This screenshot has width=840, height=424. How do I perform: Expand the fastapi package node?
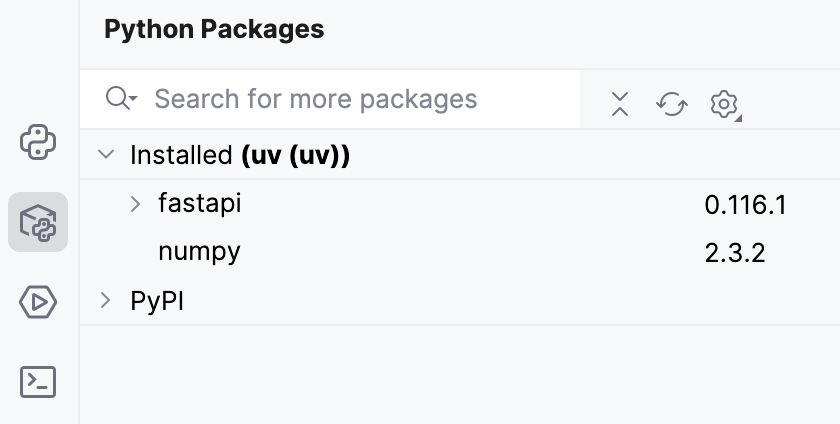pyautogui.click(x=137, y=204)
